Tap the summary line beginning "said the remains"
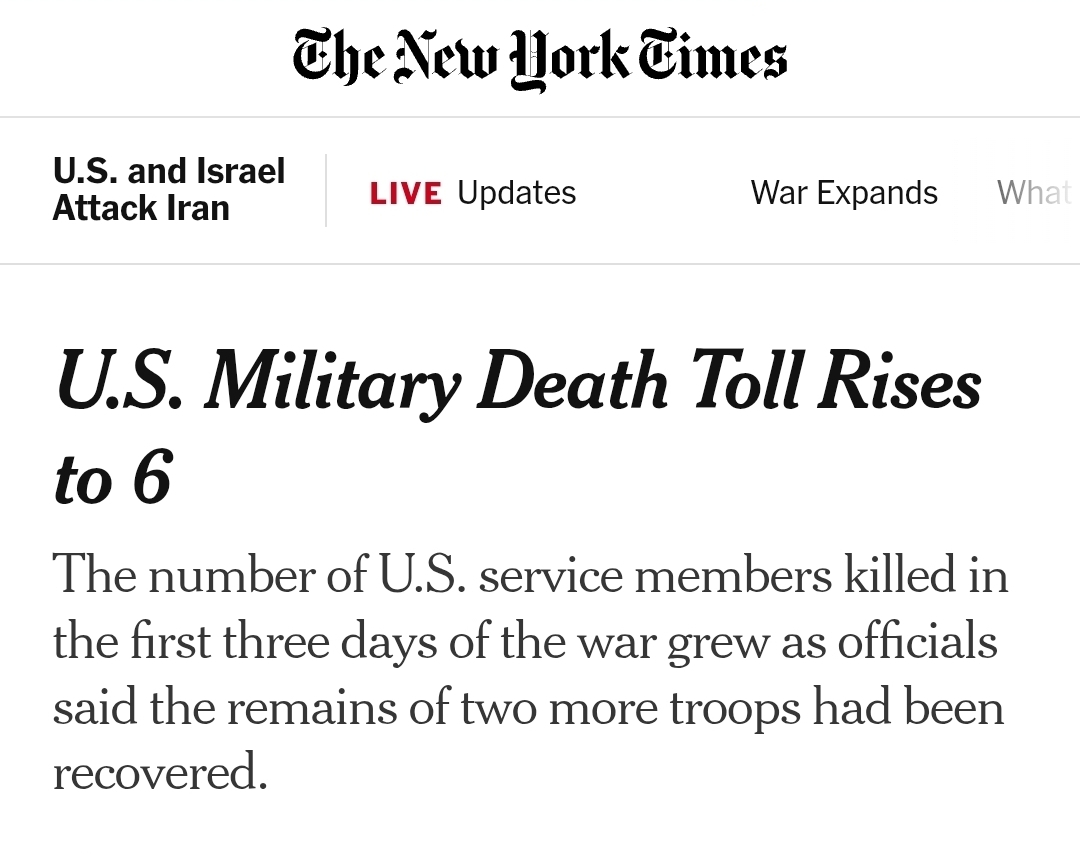The image size is (1080, 854). click(528, 707)
